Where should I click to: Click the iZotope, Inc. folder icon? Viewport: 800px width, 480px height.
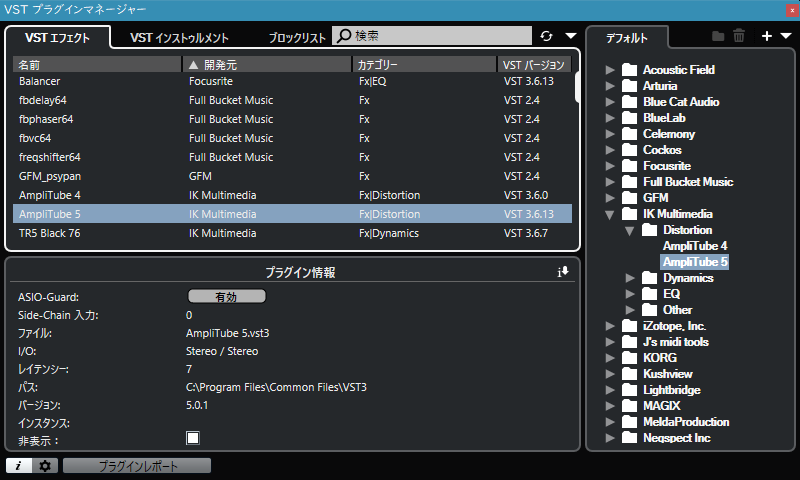tap(630, 325)
